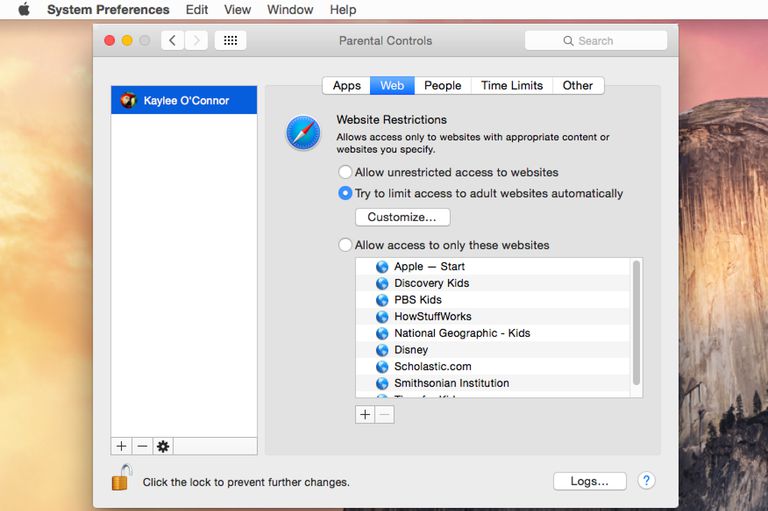The image size is (768, 511).
Task: Switch to the Web tab
Action: [392, 85]
